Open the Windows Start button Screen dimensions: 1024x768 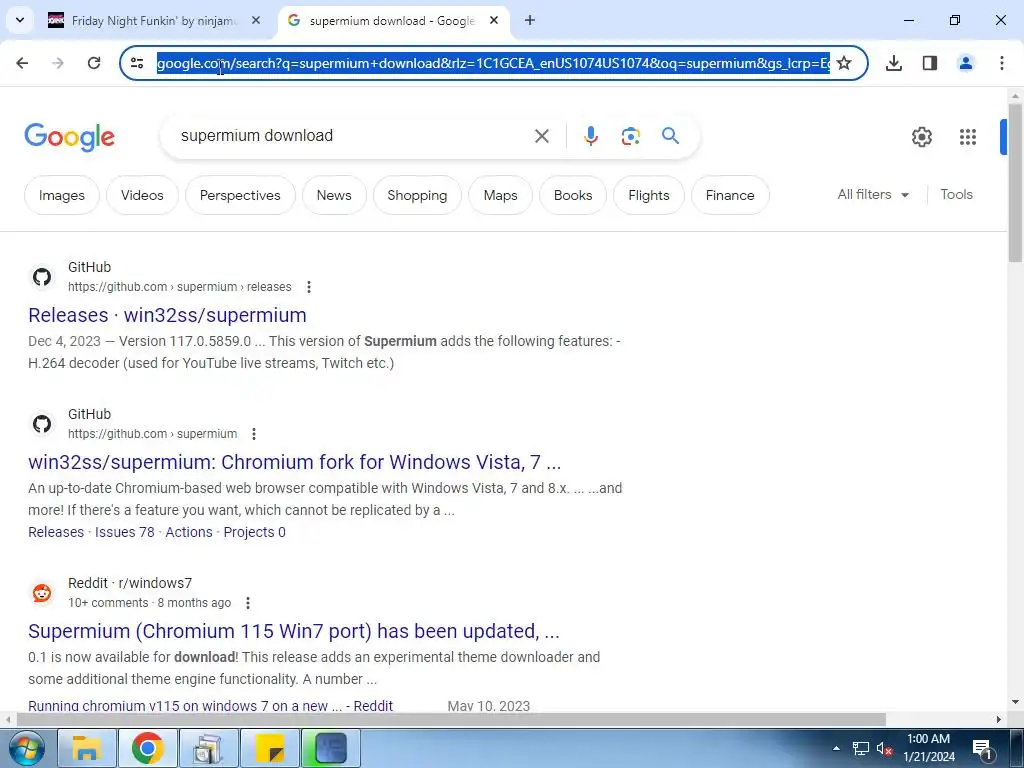pyautogui.click(x=25, y=748)
